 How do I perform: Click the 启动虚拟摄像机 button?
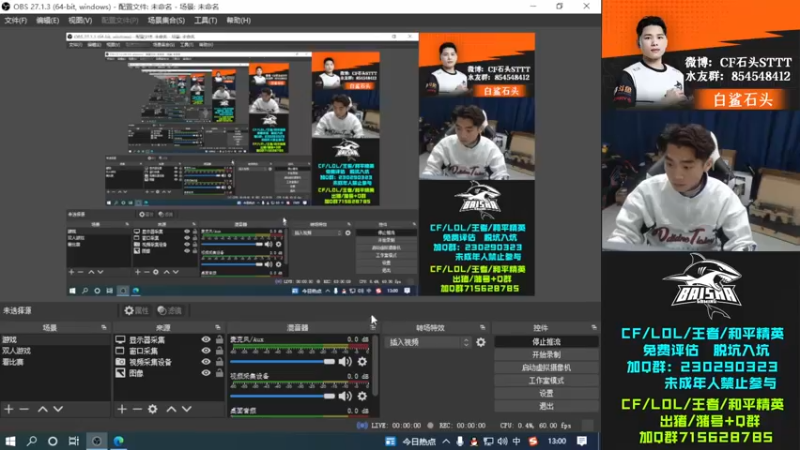pos(546,367)
